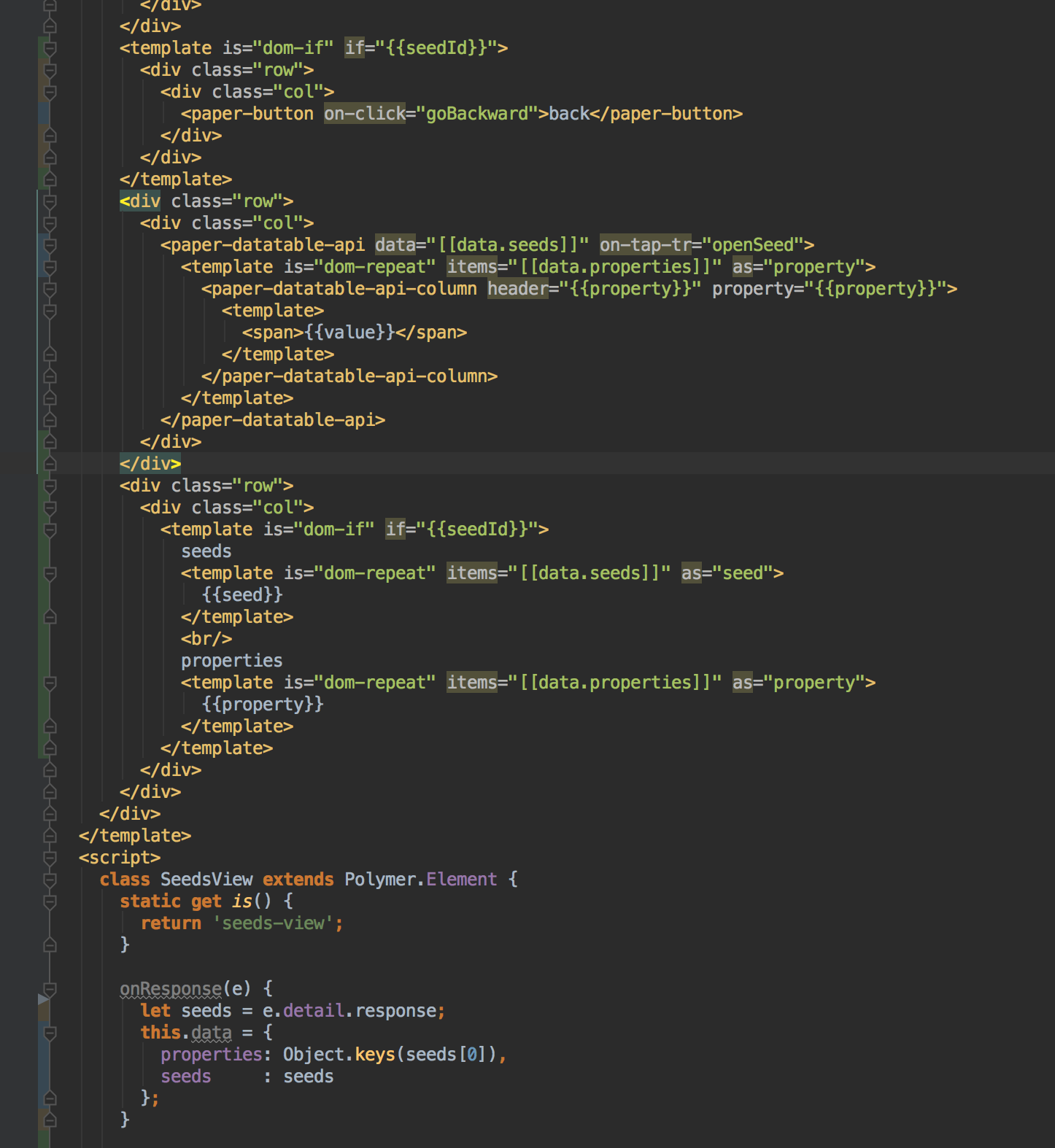The image size is (1055, 1148).
Task: Click the standalone "seeds" text line
Action: point(206,551)
